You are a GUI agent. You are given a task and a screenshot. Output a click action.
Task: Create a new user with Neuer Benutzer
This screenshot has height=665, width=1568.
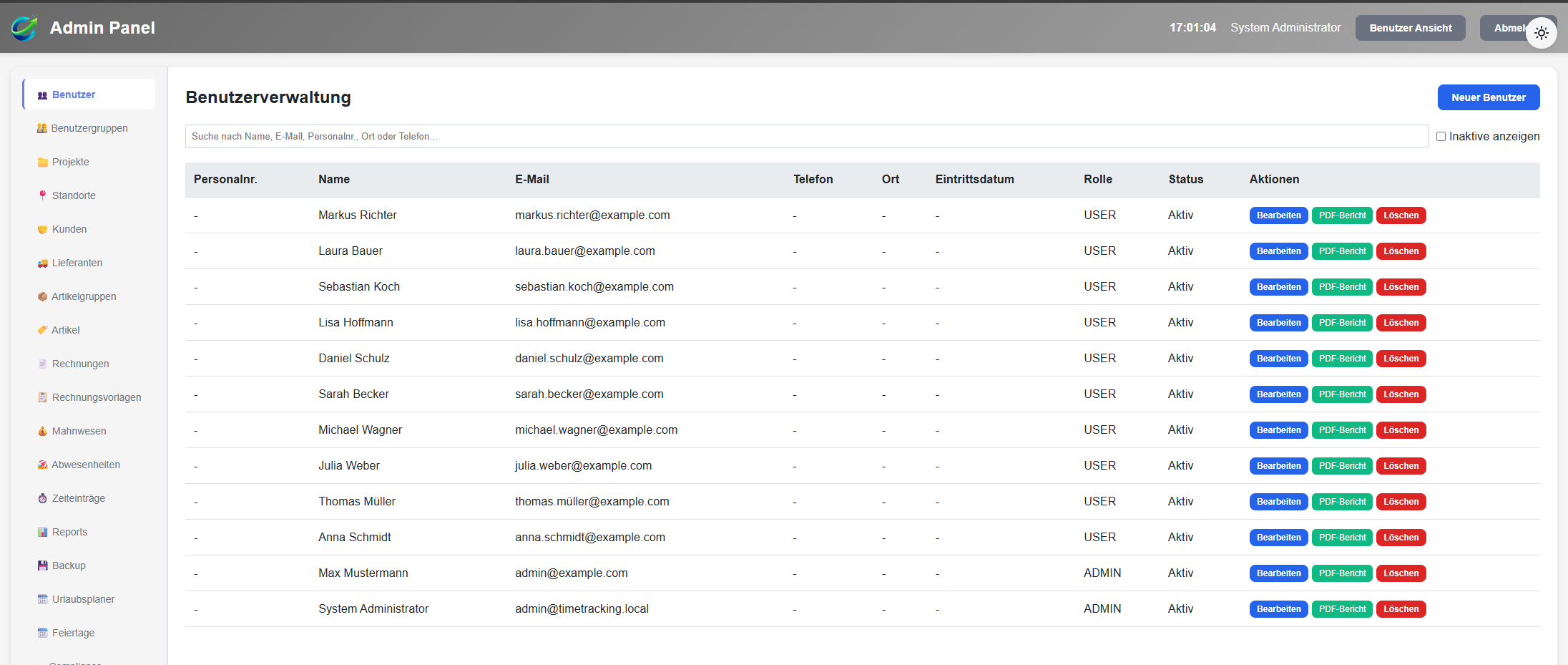point(1488,97)
